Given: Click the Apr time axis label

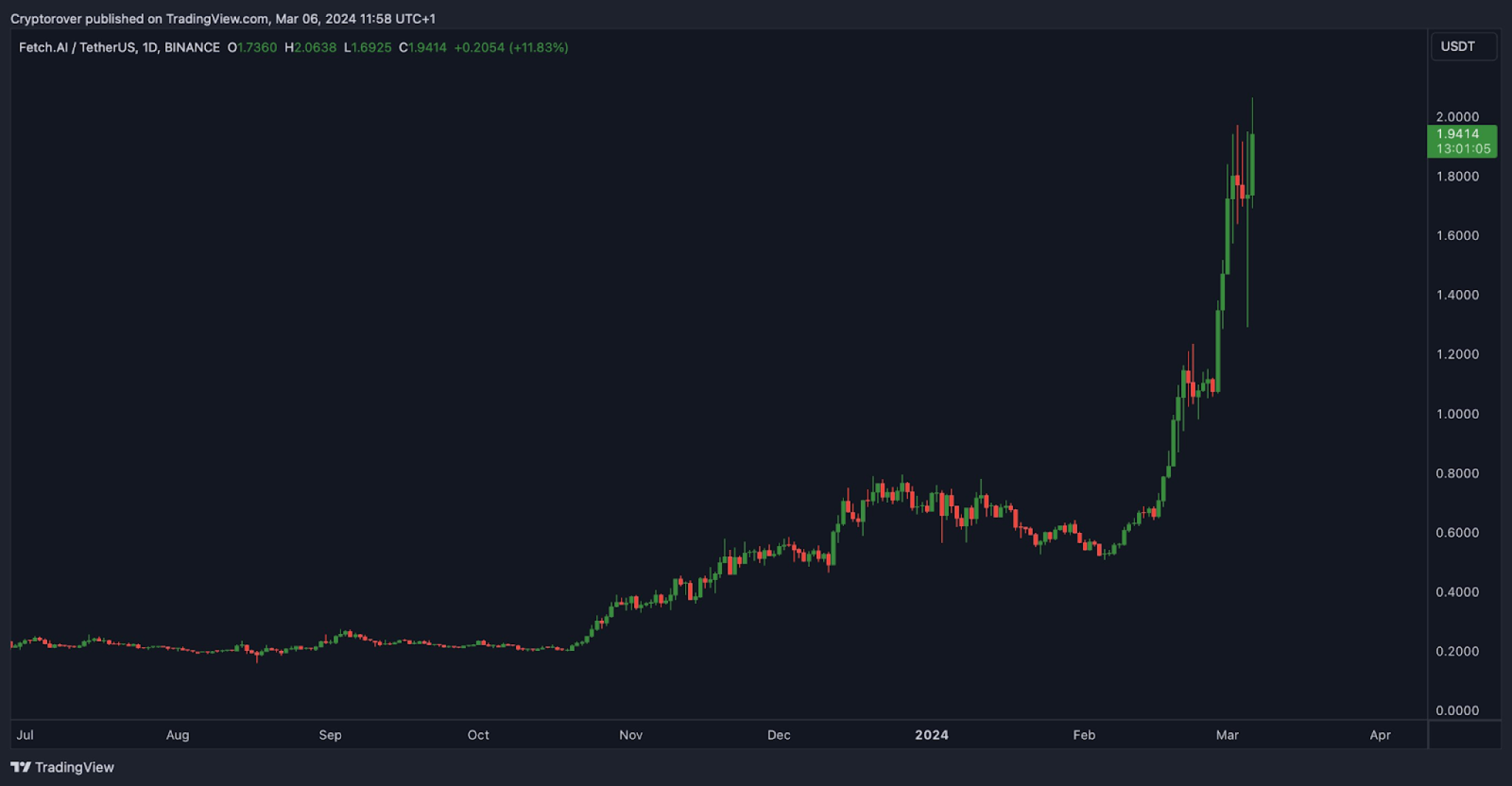Looking at the screenshot, I should [1381, 735].
